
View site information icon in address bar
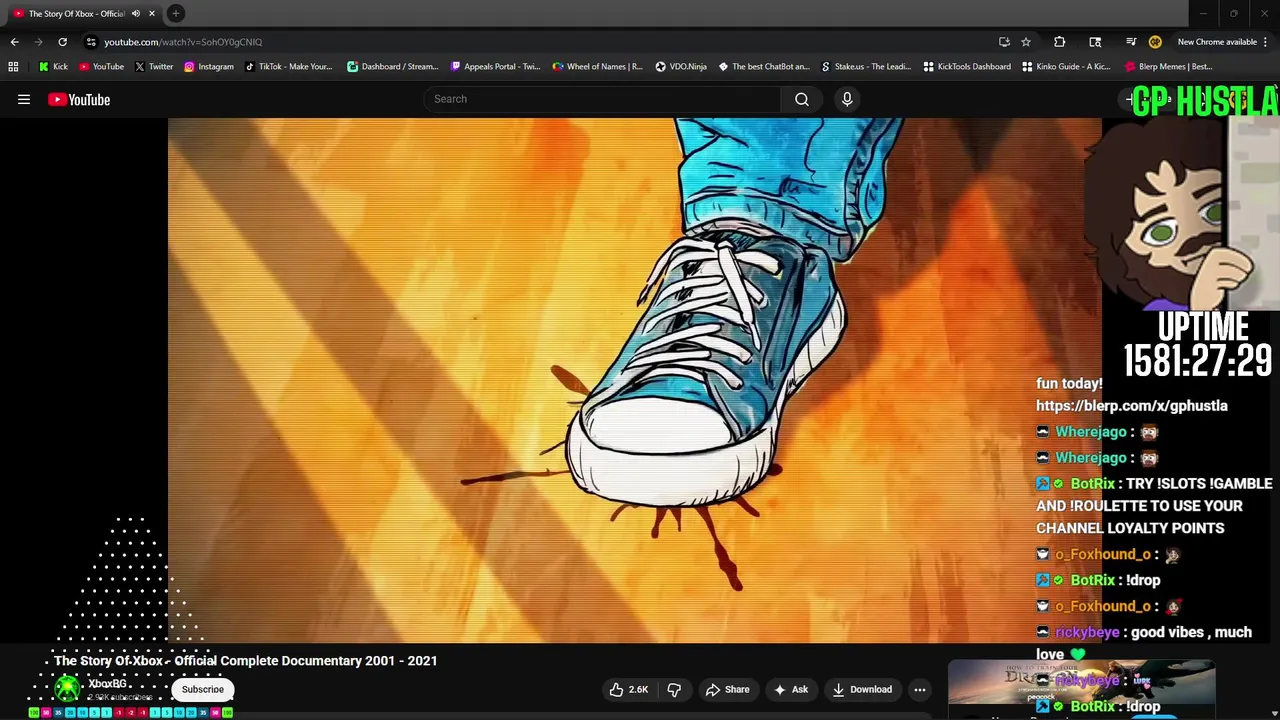point(91,42)
